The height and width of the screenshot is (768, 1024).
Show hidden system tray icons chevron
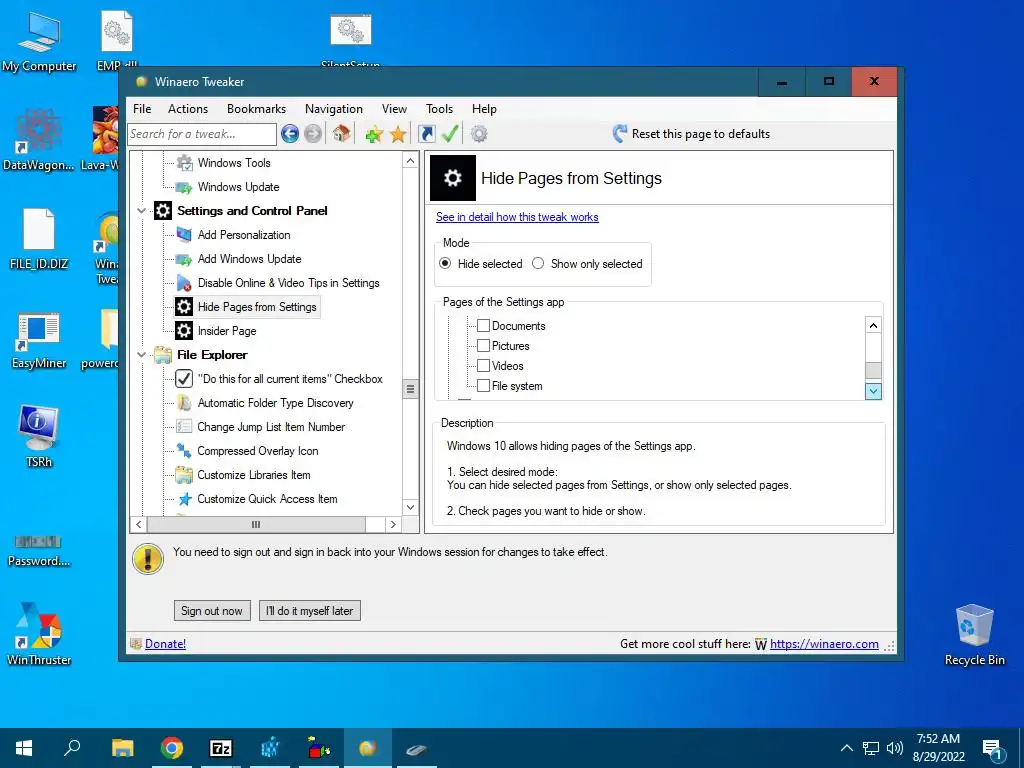tap(846, 748)
